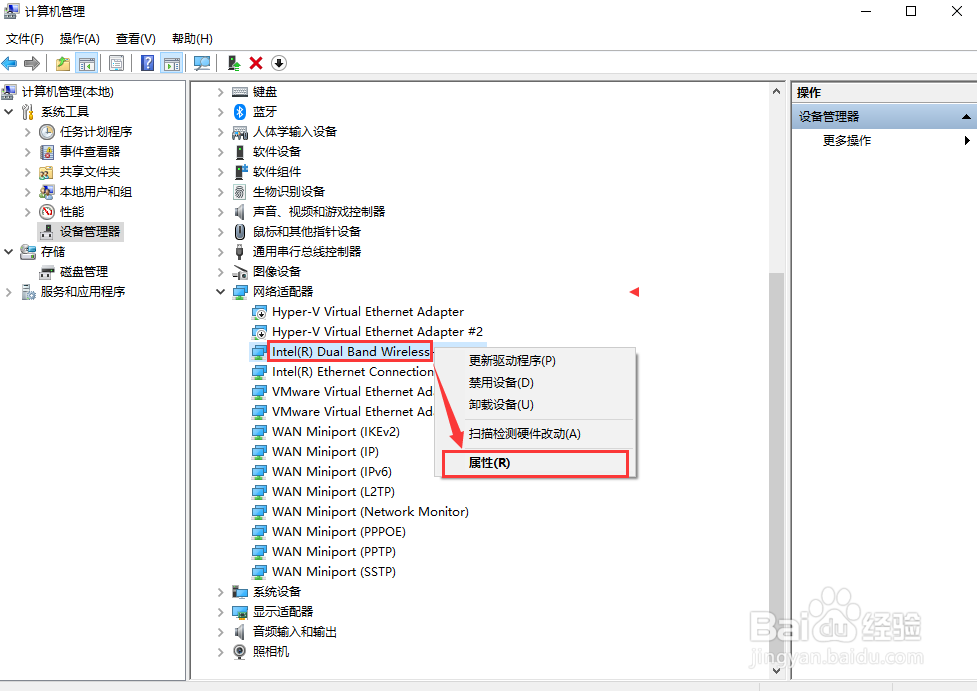
Task: Toggle the action pane toolbar icon
Action: pyautogui.click(x=171, y=63)
